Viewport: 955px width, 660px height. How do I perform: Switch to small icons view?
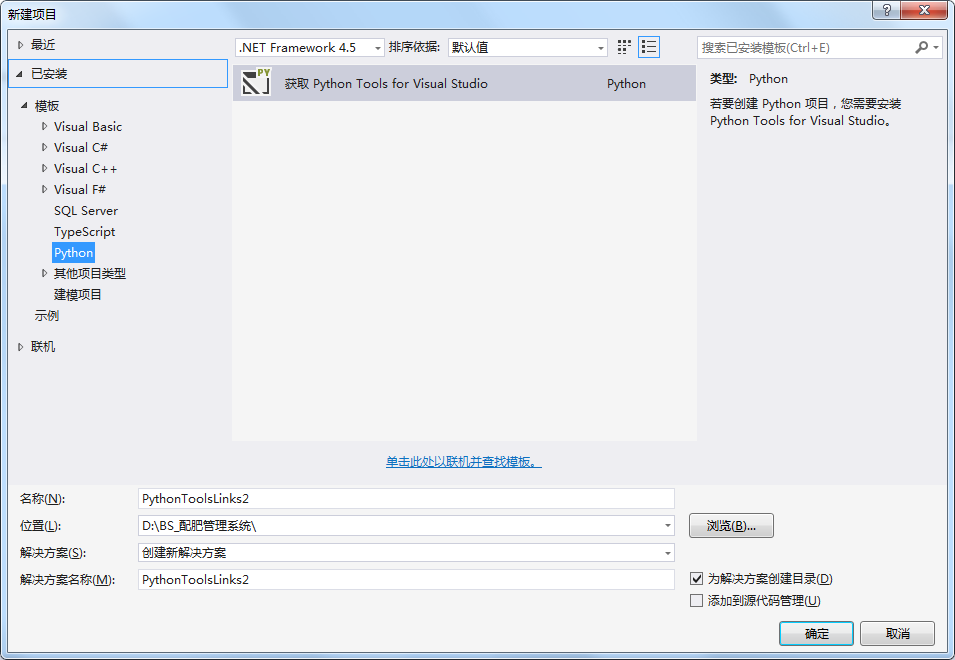[x=624, y=47]
